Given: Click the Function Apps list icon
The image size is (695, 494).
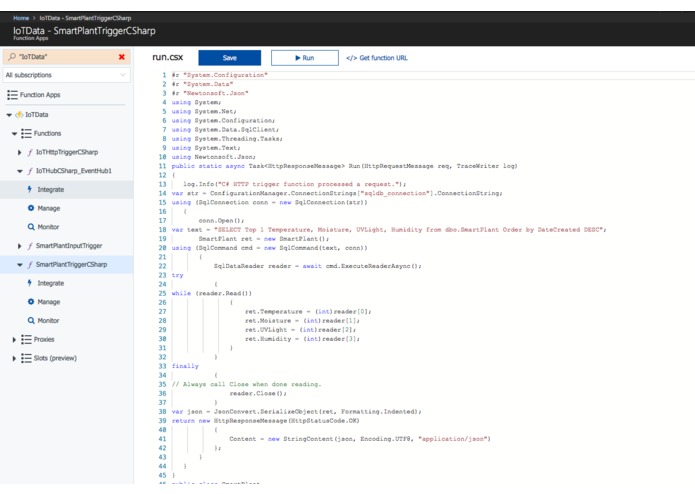Looking at the screenshot, I should [12, 95].
